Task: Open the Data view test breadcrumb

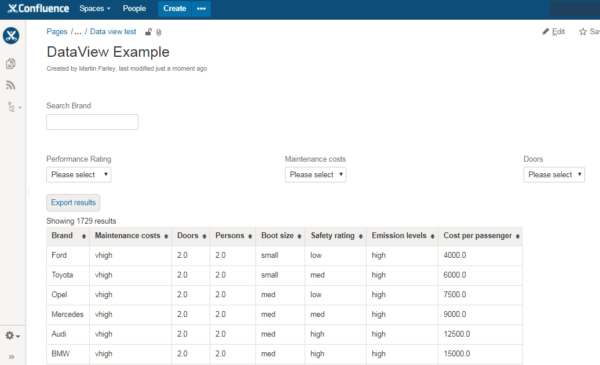Action: tap(113, 32)
